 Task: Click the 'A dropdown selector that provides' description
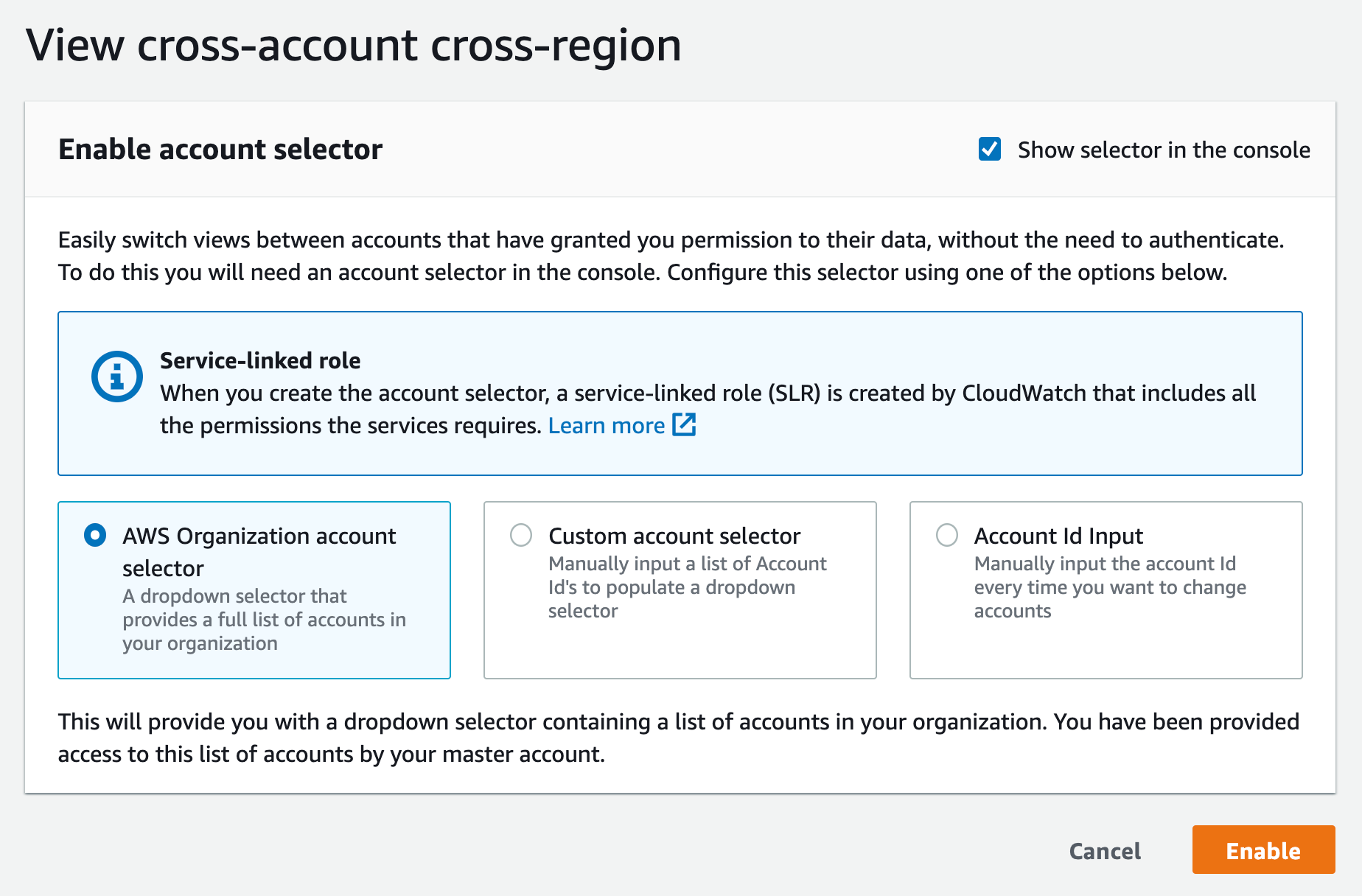(265, 620)
